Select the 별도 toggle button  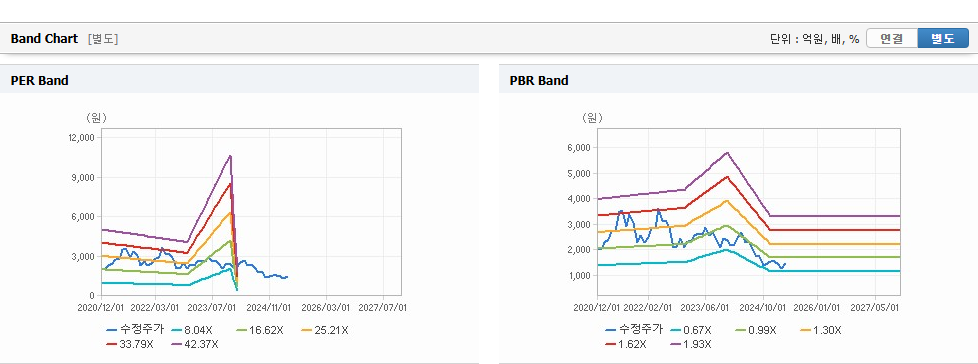click(942, 39)
